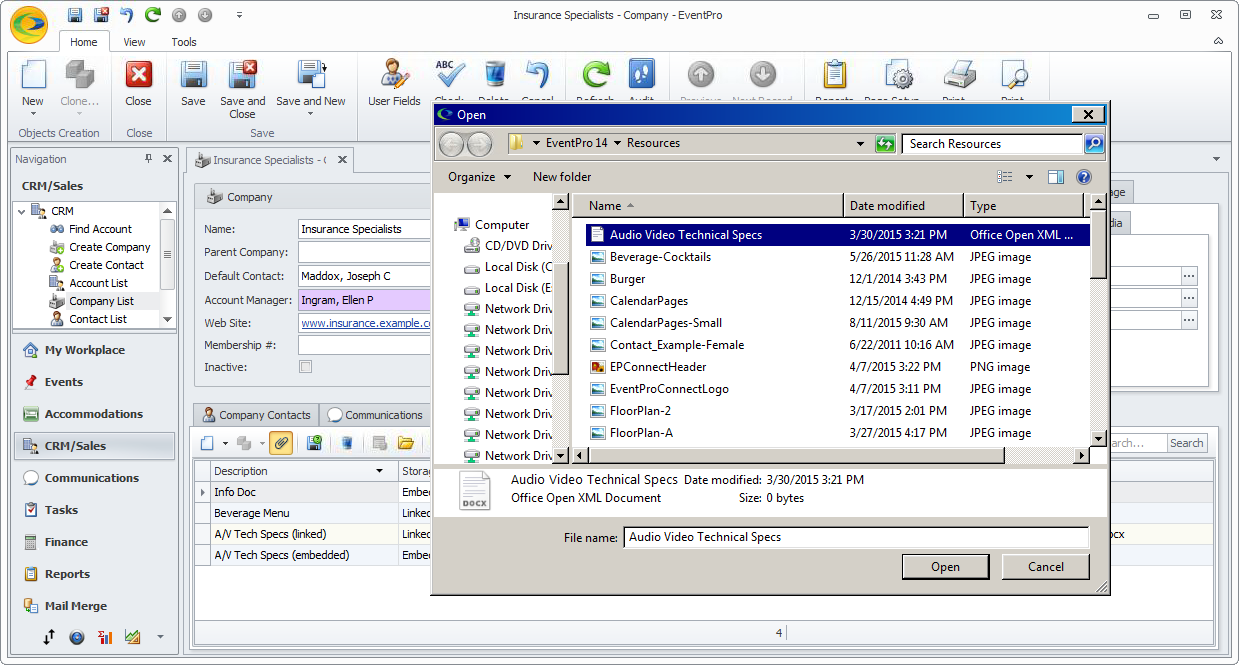Click the Audit footprints ribbon icon
The height and width of the screenshot is (665, 1239).
(x=641, y=75)
